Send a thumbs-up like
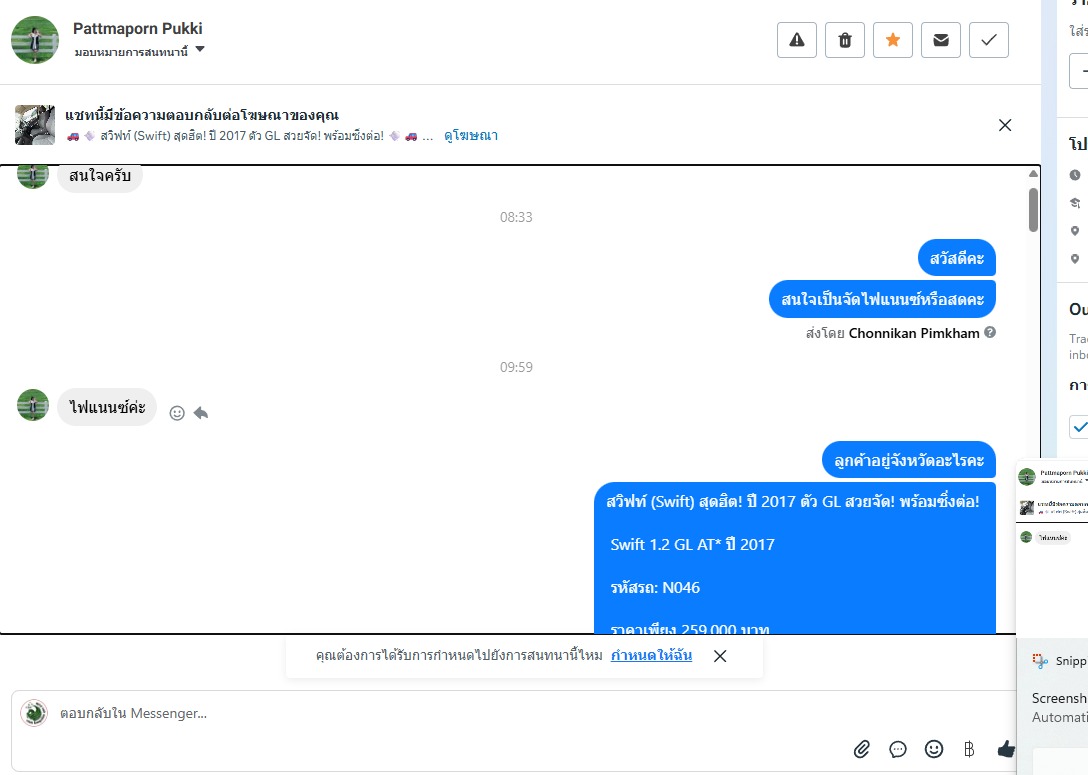This screenshot has height=775, width=1088. [1006, 749]
